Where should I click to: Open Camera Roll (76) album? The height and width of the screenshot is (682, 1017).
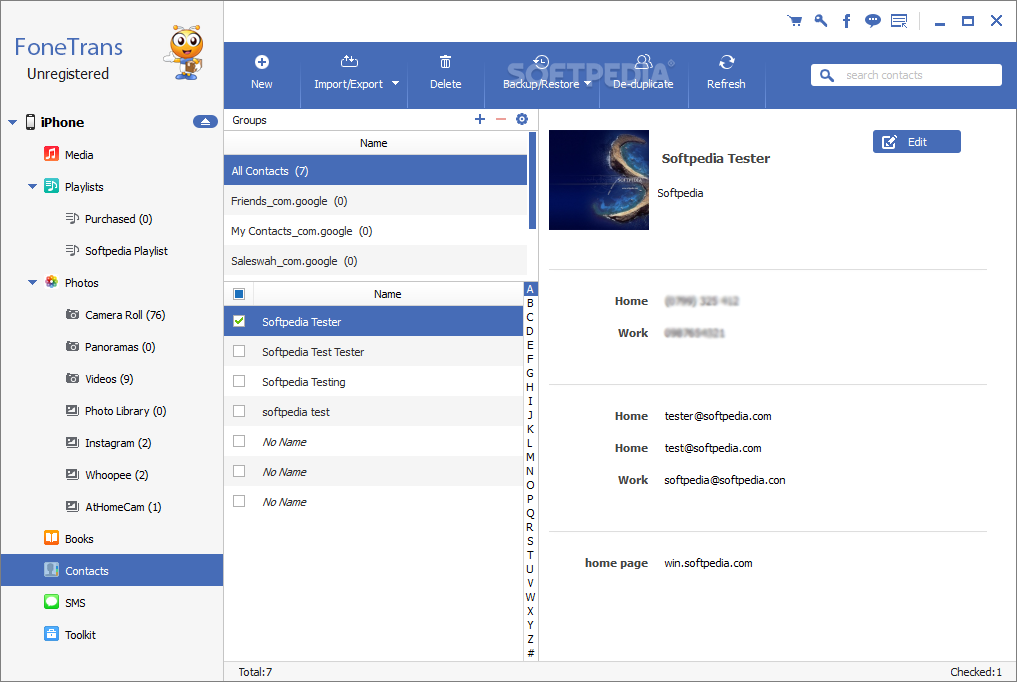125,315
